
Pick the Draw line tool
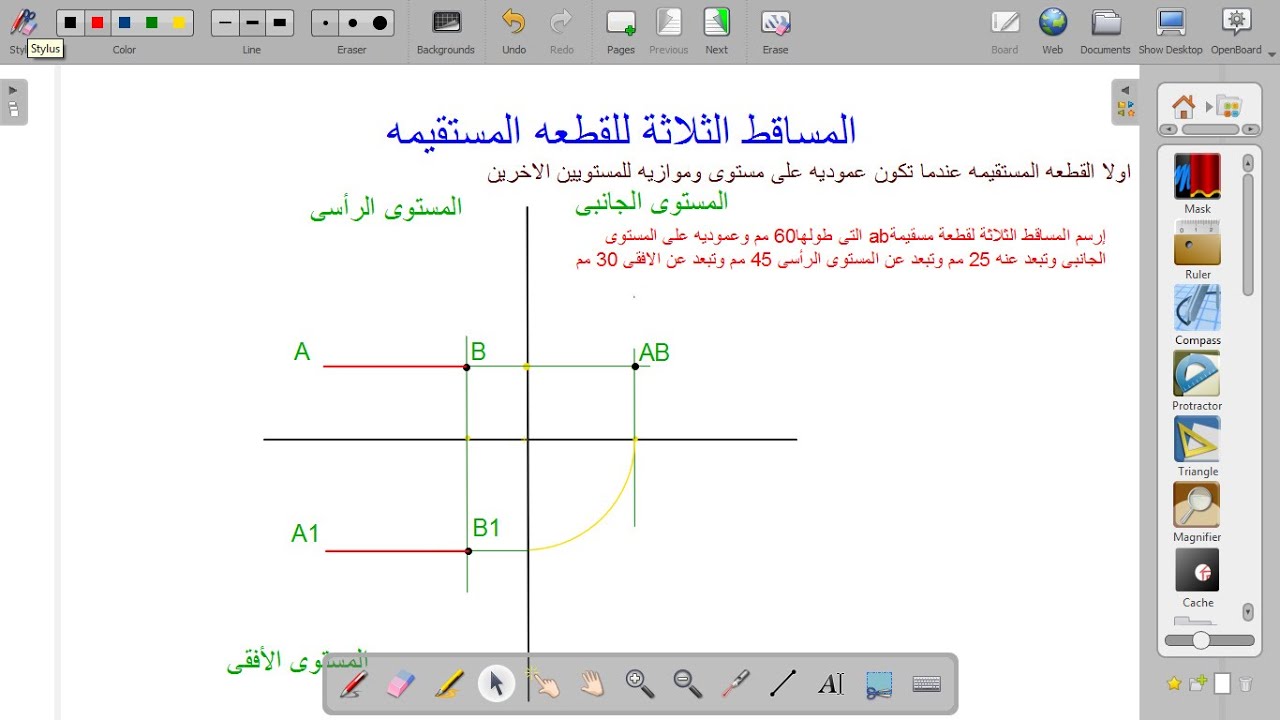783,684
